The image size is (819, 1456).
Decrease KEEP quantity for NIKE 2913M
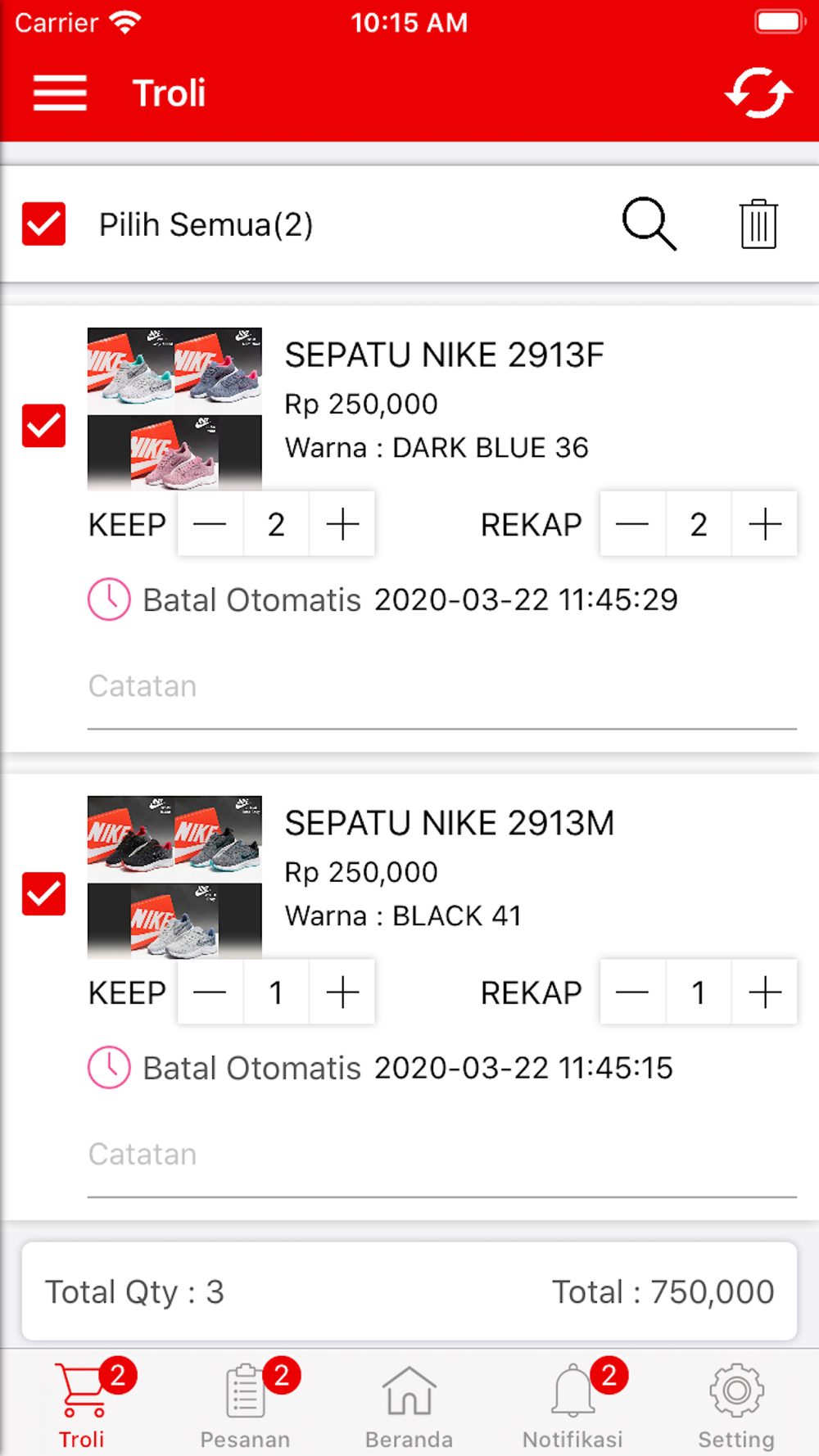pyautogui.click(x=210, y=993)
